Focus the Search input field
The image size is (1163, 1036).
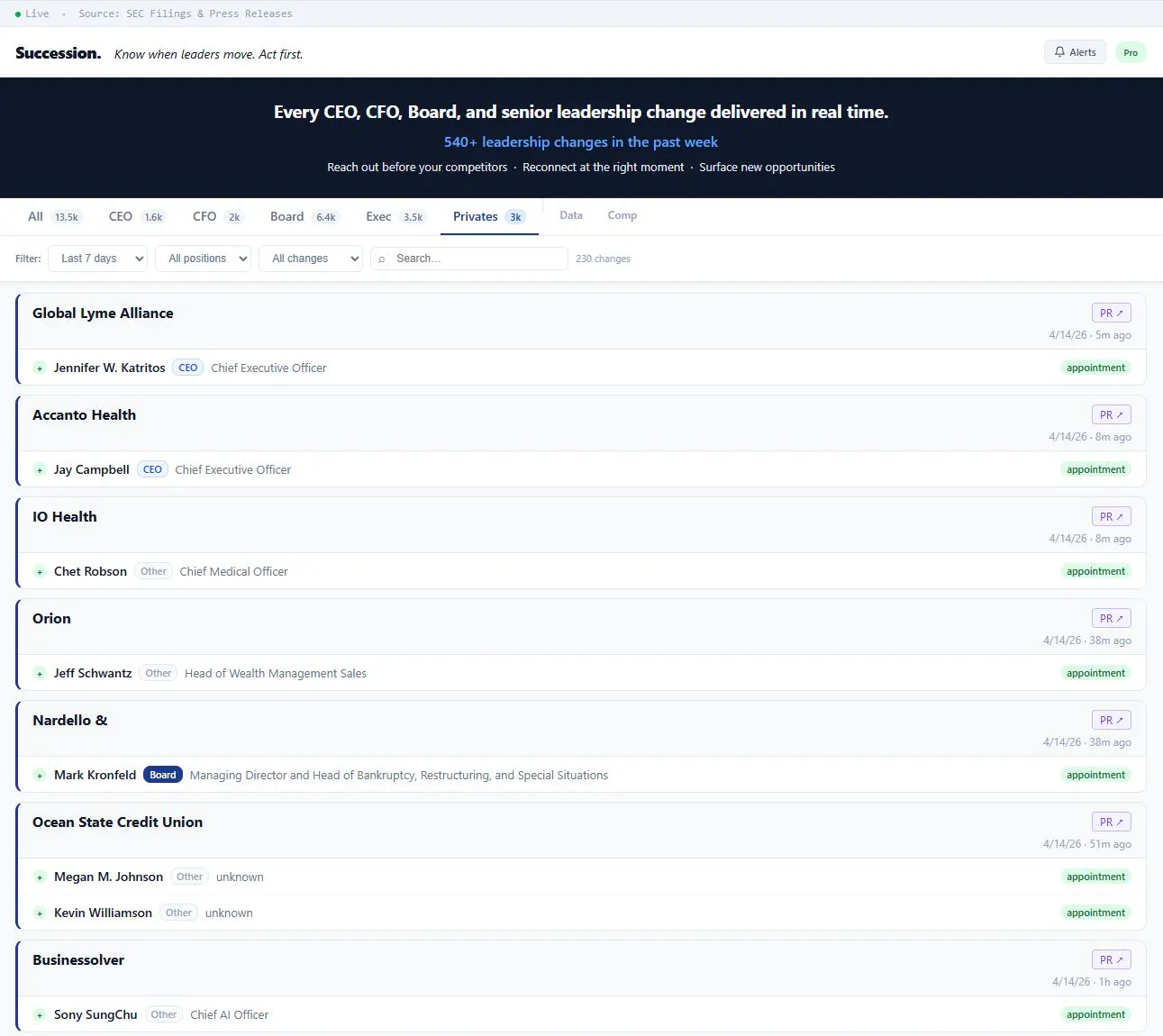point(469,259)
